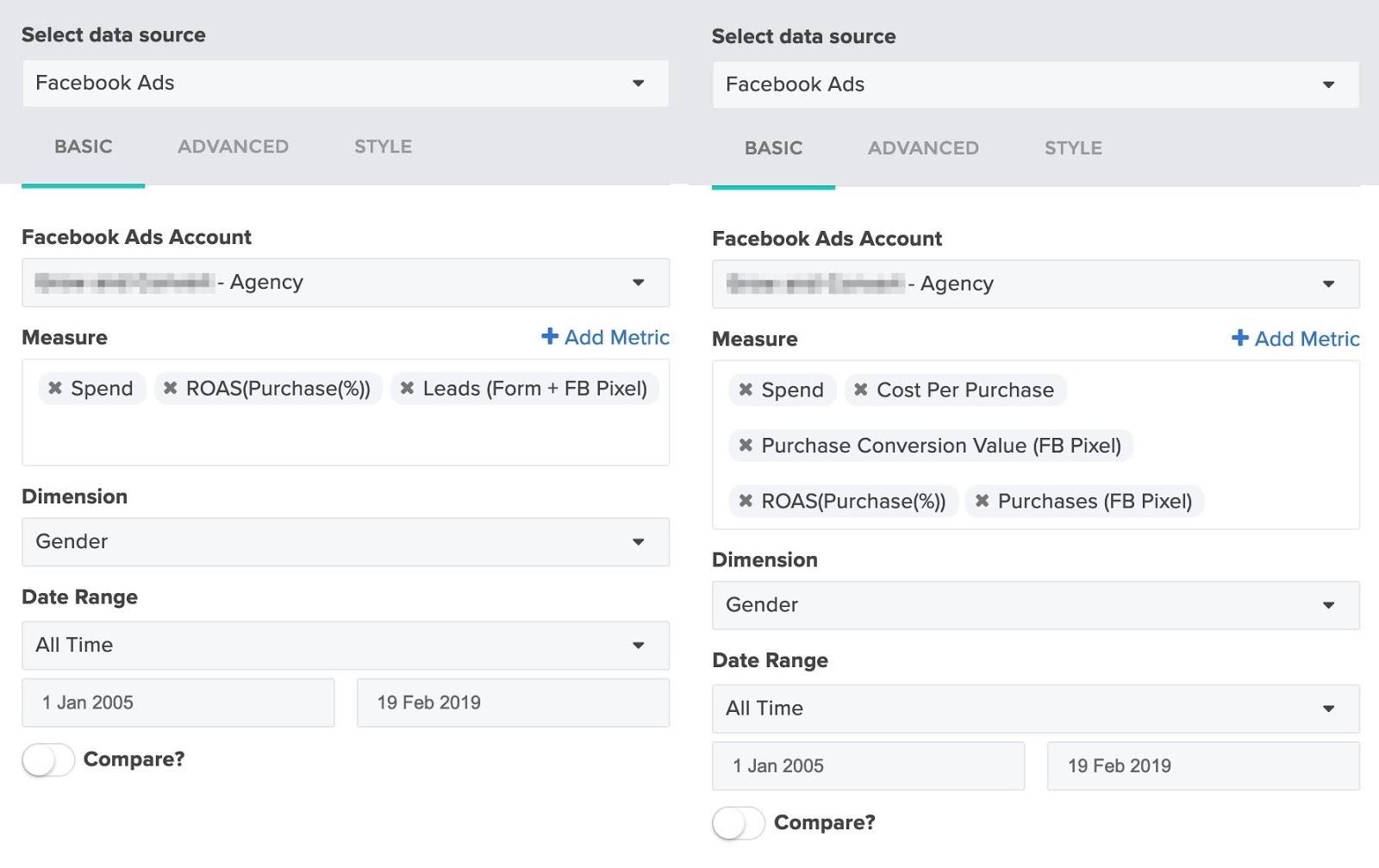Viewport: 1379px width, 868px height.
Task: Click plus icon of left Add Metric
Action: click(x=550, y=337)
